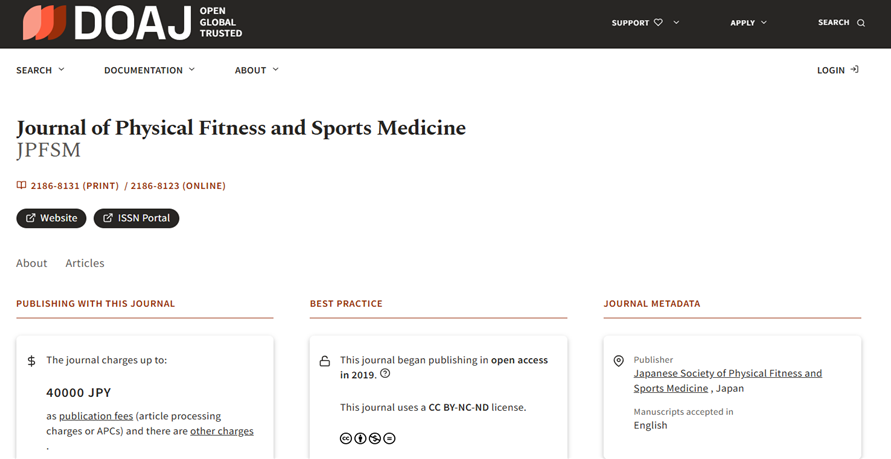Open the journal Website button

tap(51, 218)
